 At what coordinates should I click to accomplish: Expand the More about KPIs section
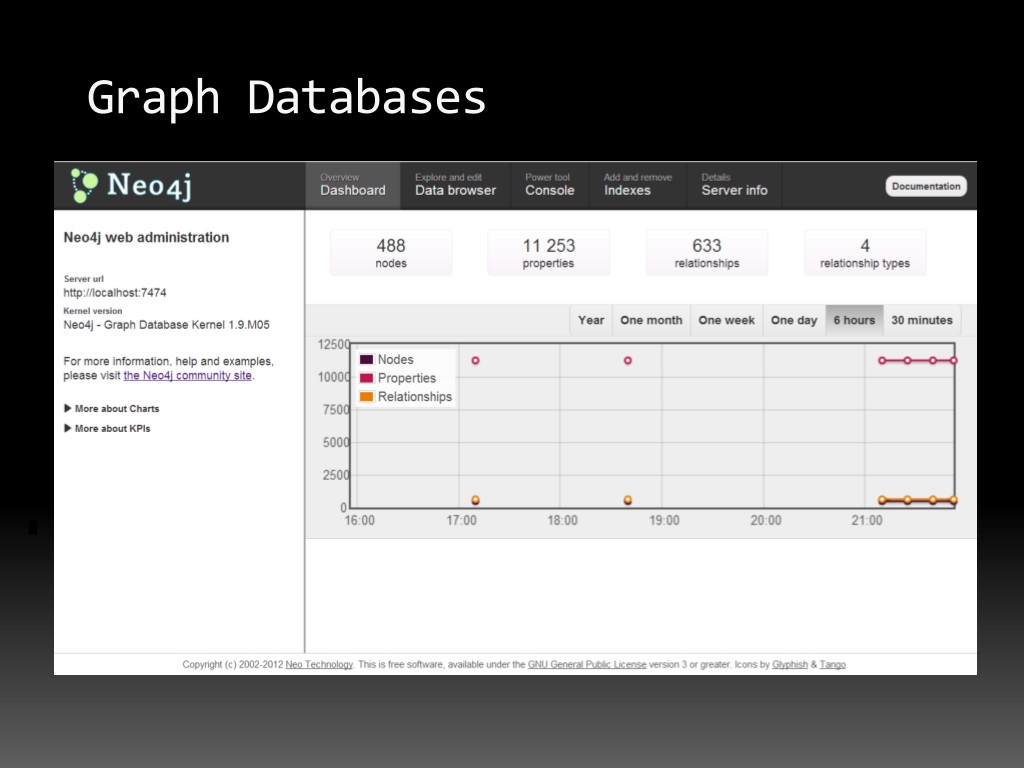pos(112,429)
